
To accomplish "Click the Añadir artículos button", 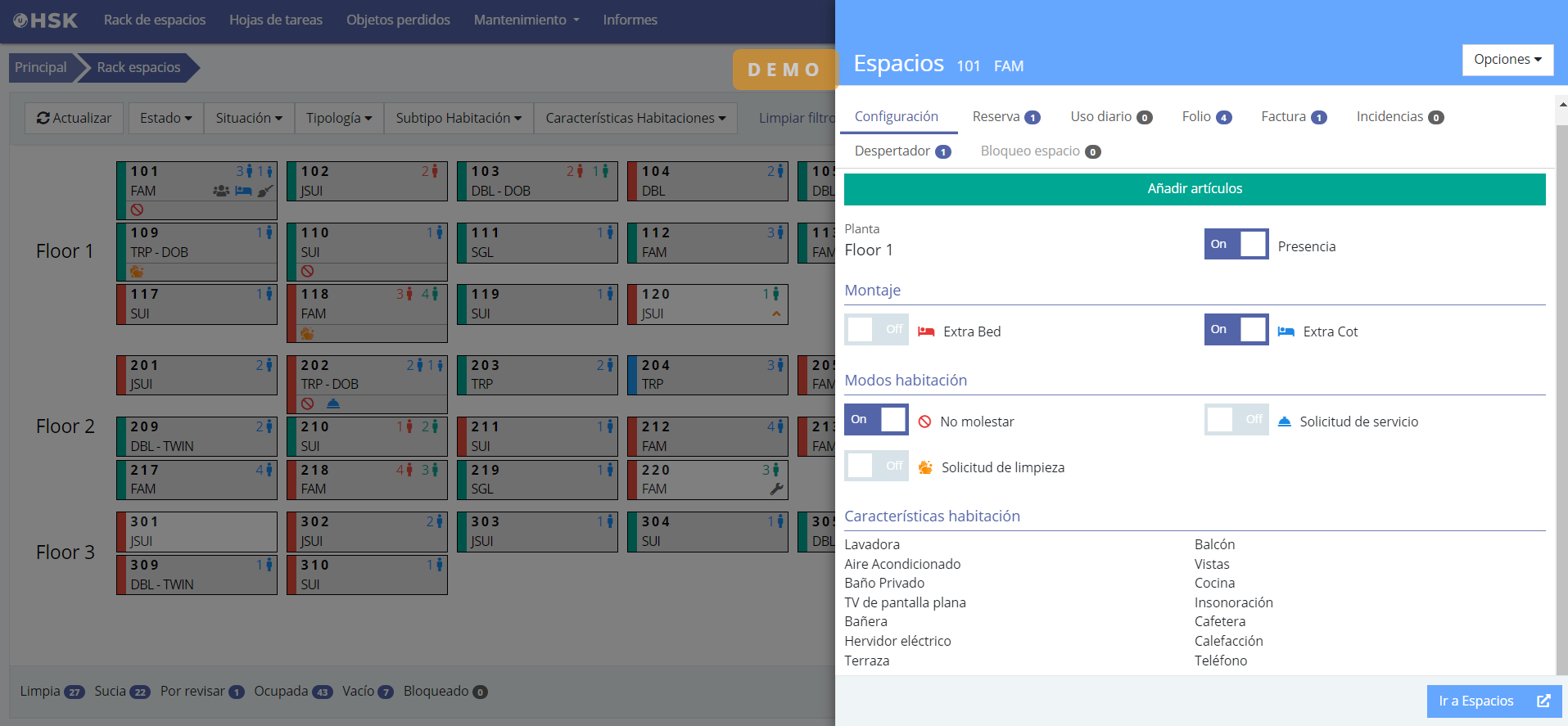I will 1194,189.
